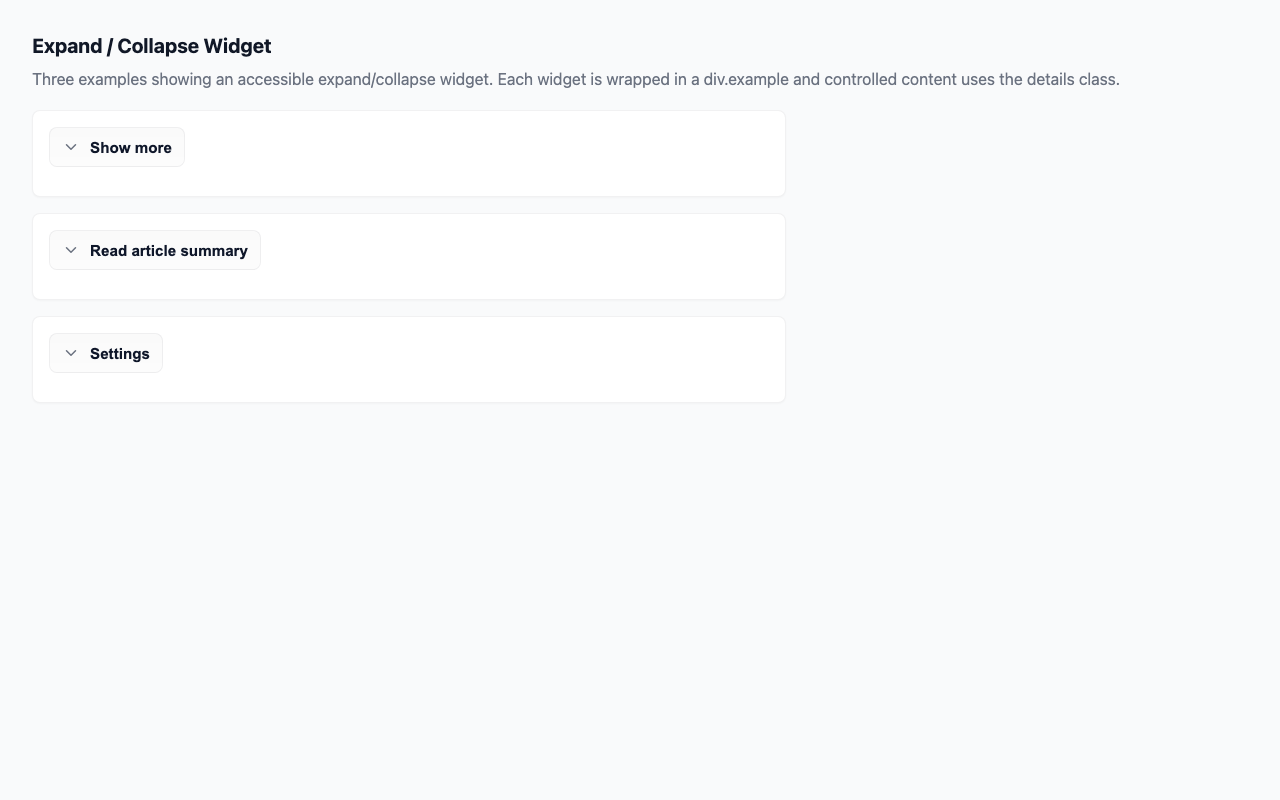The height and width of the screenshot is (800, 1280).
Task: Click the chevron icon beside Read article summary
Action: 71,250
